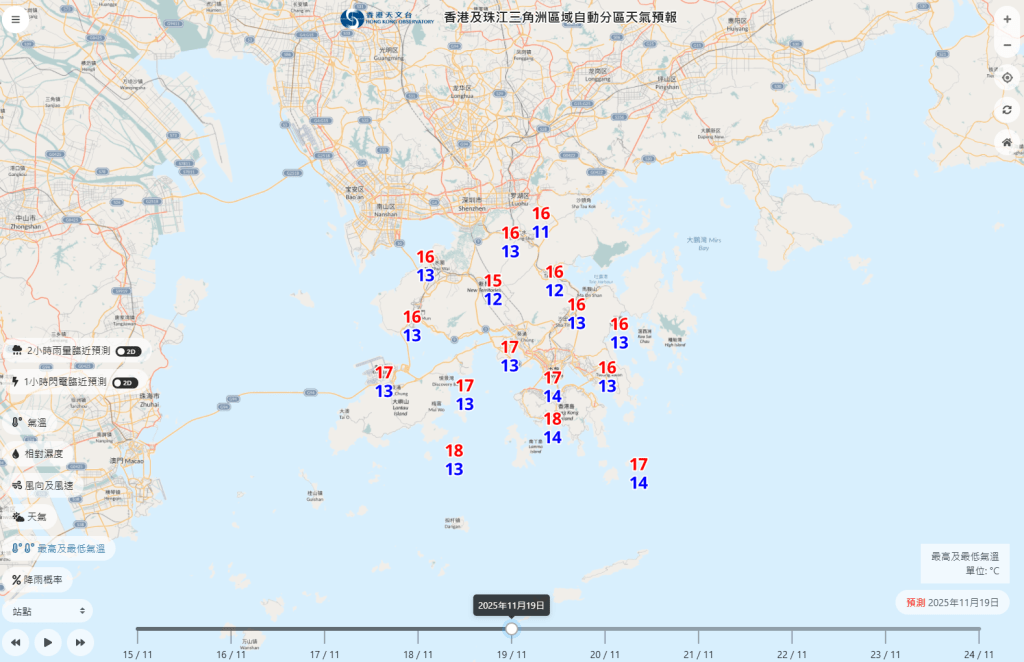1024x662 pixels.
Task: Select the 相對濕度 humidity droplet icon
Action: point(14,455)
